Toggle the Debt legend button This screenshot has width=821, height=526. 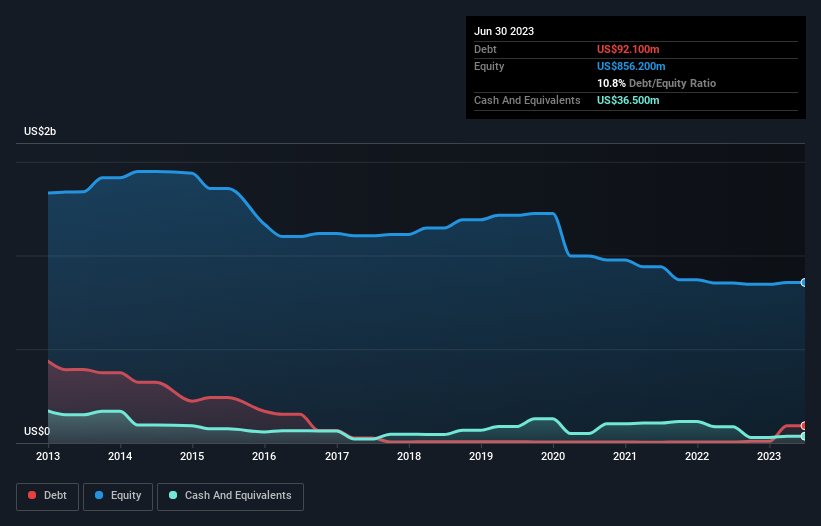(47, 496)
